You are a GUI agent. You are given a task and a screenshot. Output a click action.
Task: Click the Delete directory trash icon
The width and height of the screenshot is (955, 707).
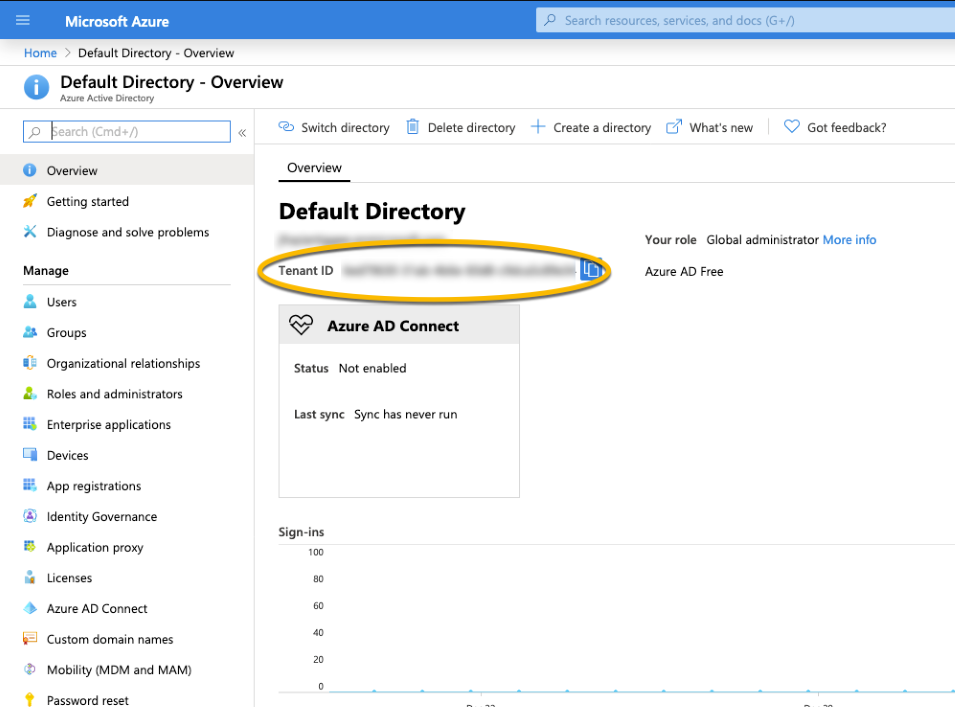pyautogui.click(x=412, y=127)
